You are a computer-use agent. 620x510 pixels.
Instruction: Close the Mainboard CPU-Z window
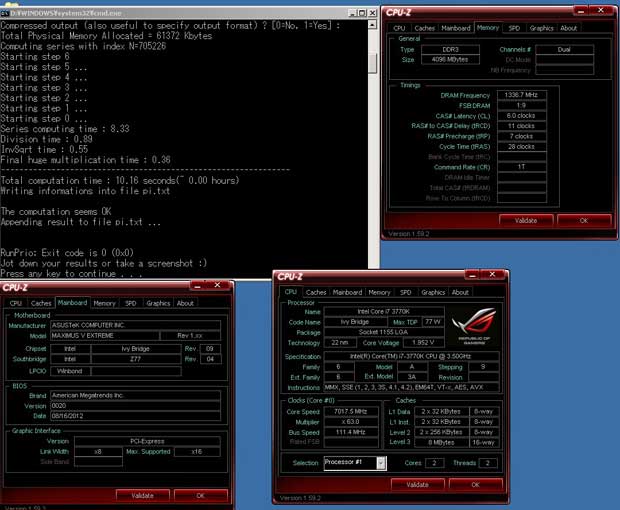[217, 285]
